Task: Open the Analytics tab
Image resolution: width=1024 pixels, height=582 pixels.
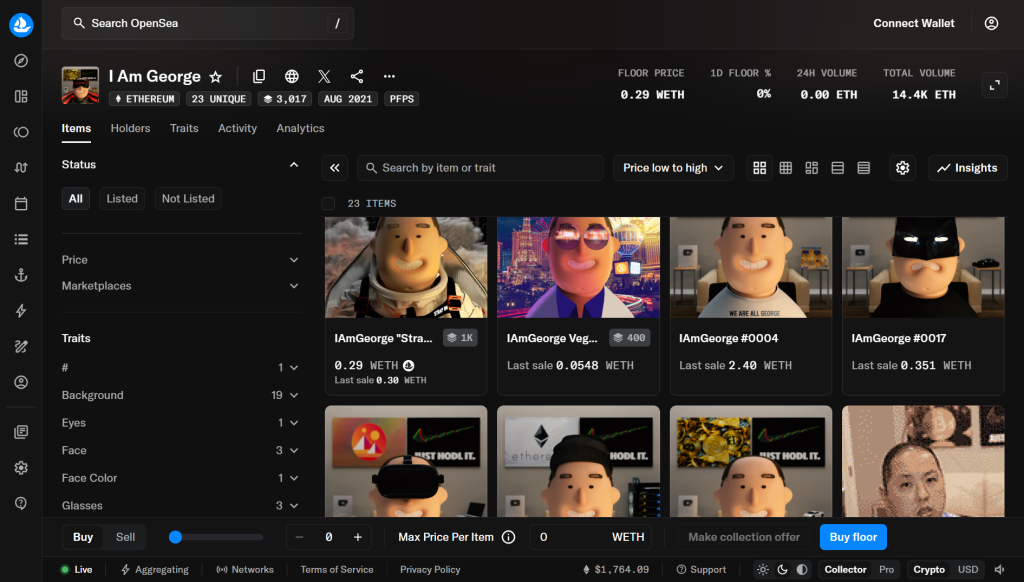Action: point(300,128)
